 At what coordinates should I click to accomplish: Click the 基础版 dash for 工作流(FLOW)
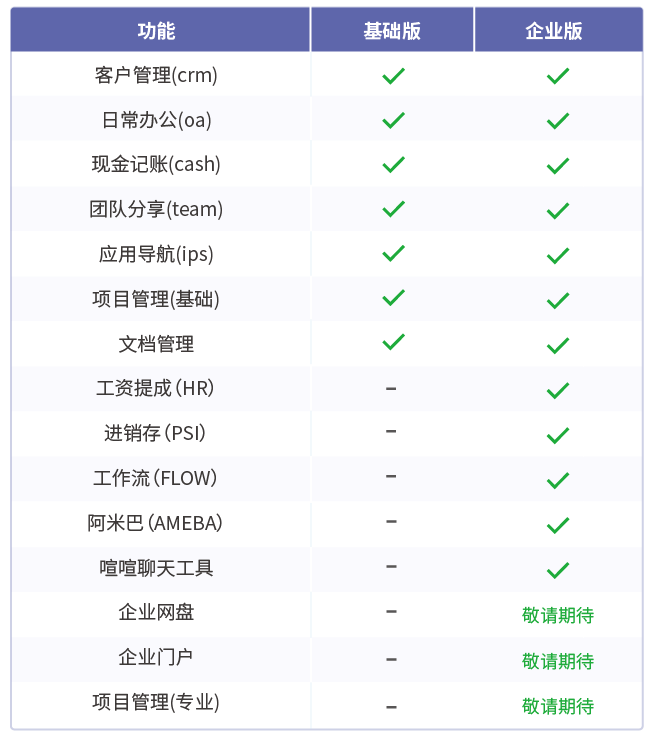[x=391, y=476]
